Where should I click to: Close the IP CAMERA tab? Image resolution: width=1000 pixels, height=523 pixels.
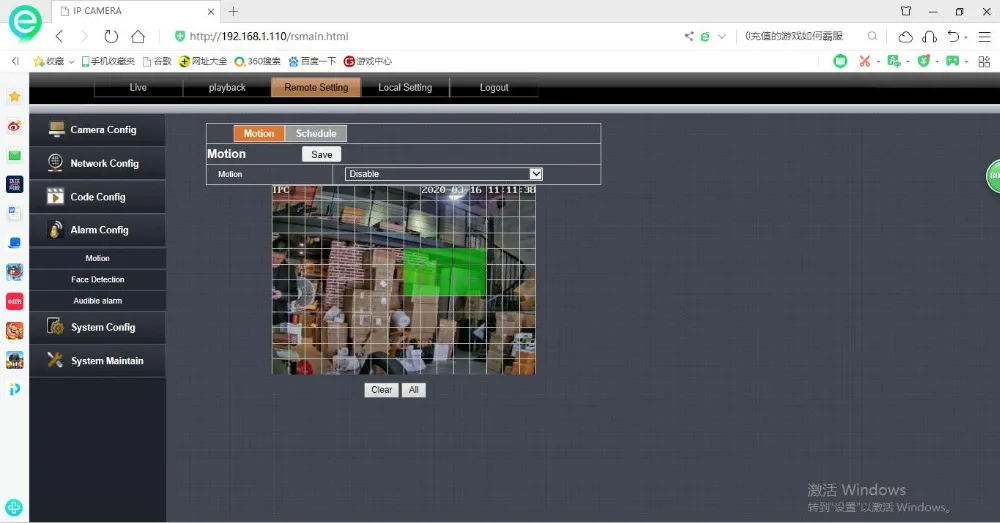(210, 11)
